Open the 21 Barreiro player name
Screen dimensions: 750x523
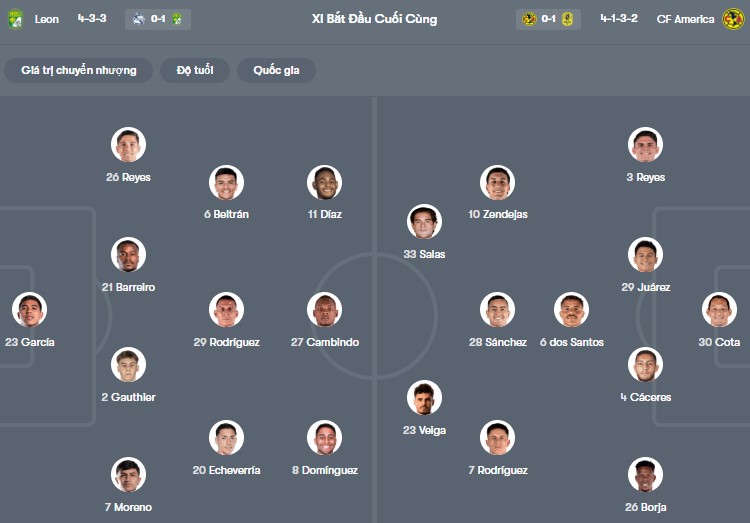tap(128, 287)
